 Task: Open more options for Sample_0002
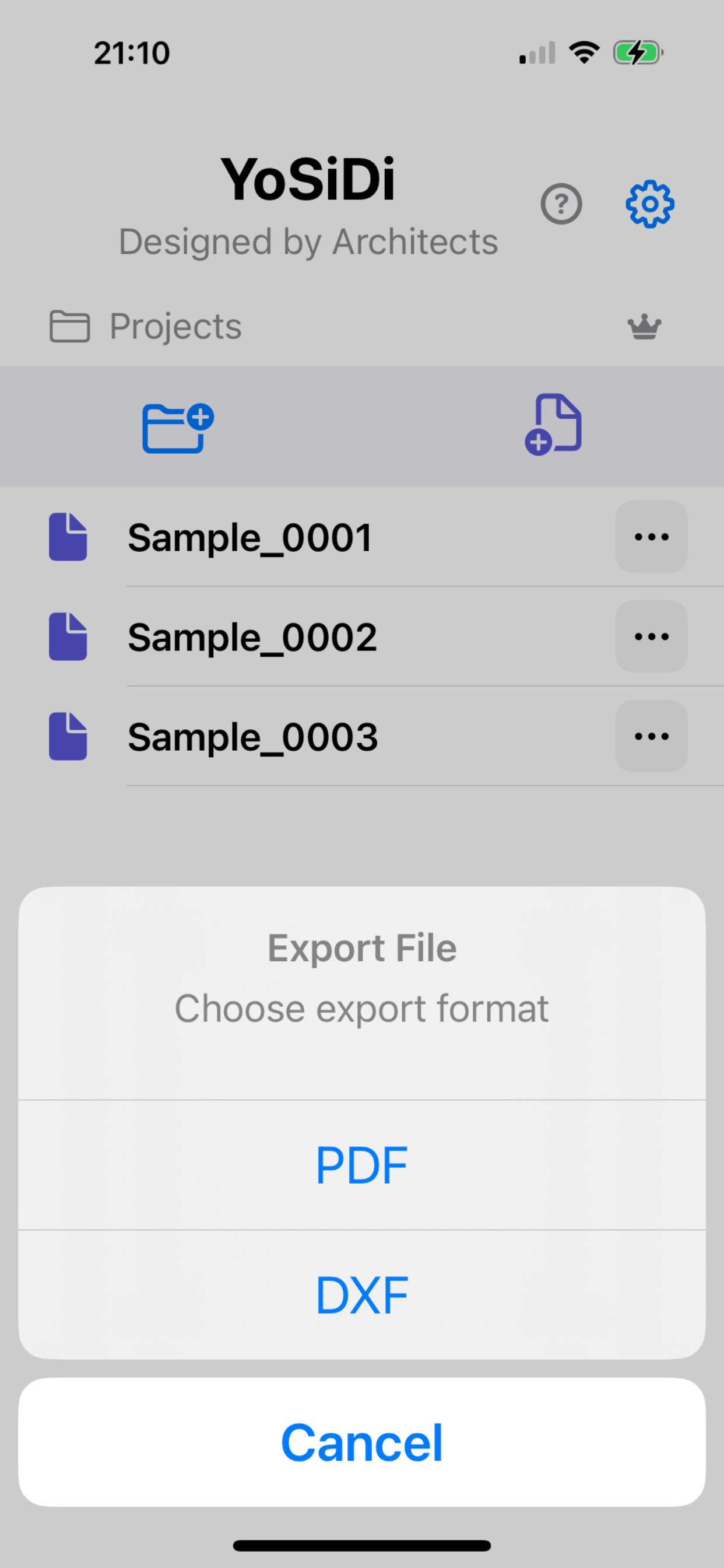tap(651, 636)
